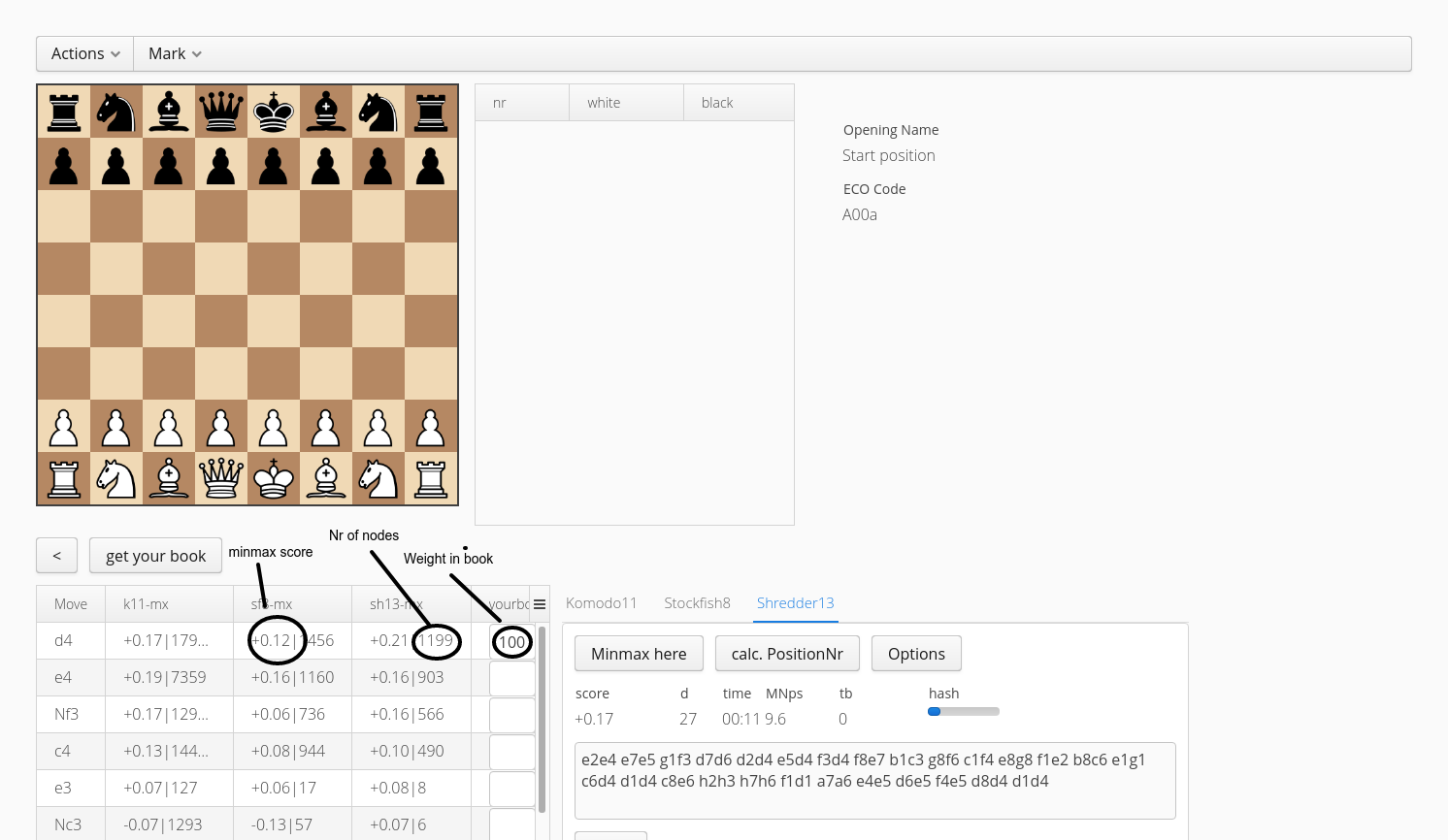Viewport: 1448px width, 840px height.
Task: Switch to the Stockfish8 tab
Action: point(697,603)
